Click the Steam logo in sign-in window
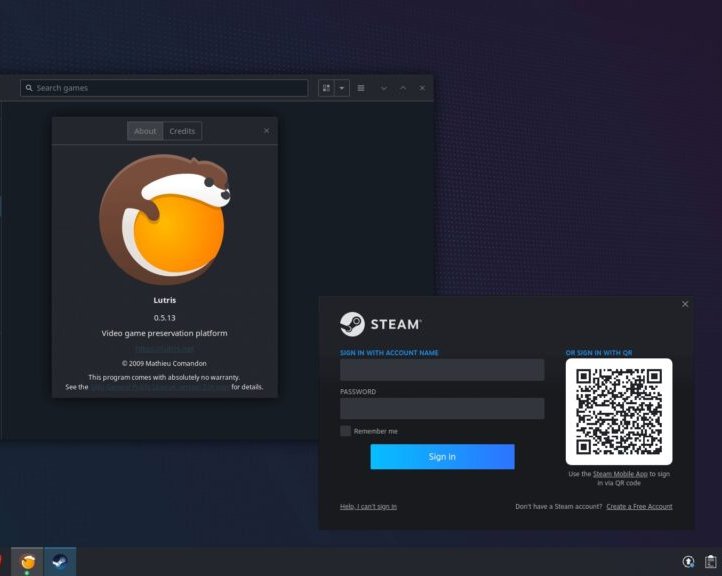 pyautogui.click(x=380, y=324)
